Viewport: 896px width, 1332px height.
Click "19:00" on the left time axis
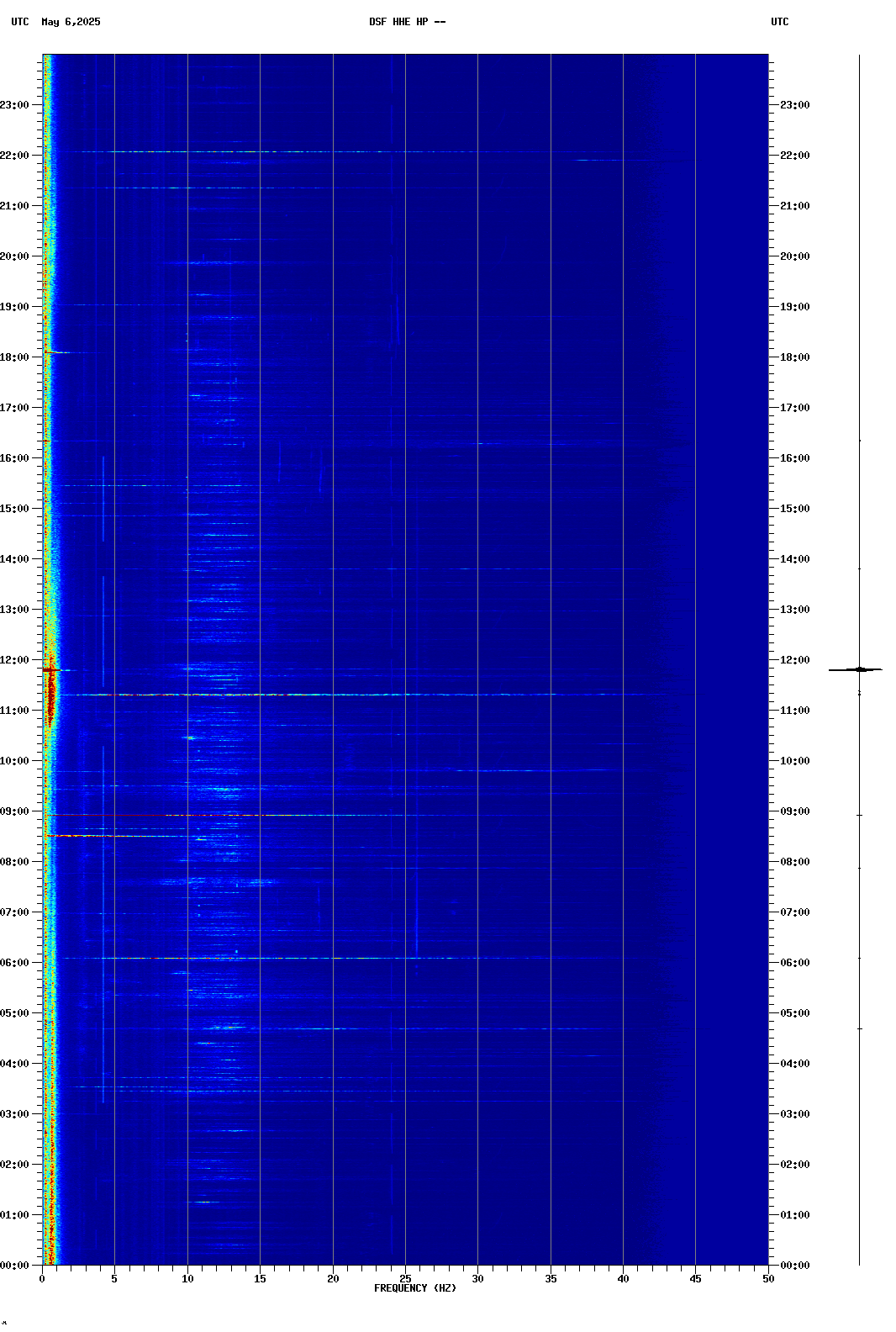14,307
